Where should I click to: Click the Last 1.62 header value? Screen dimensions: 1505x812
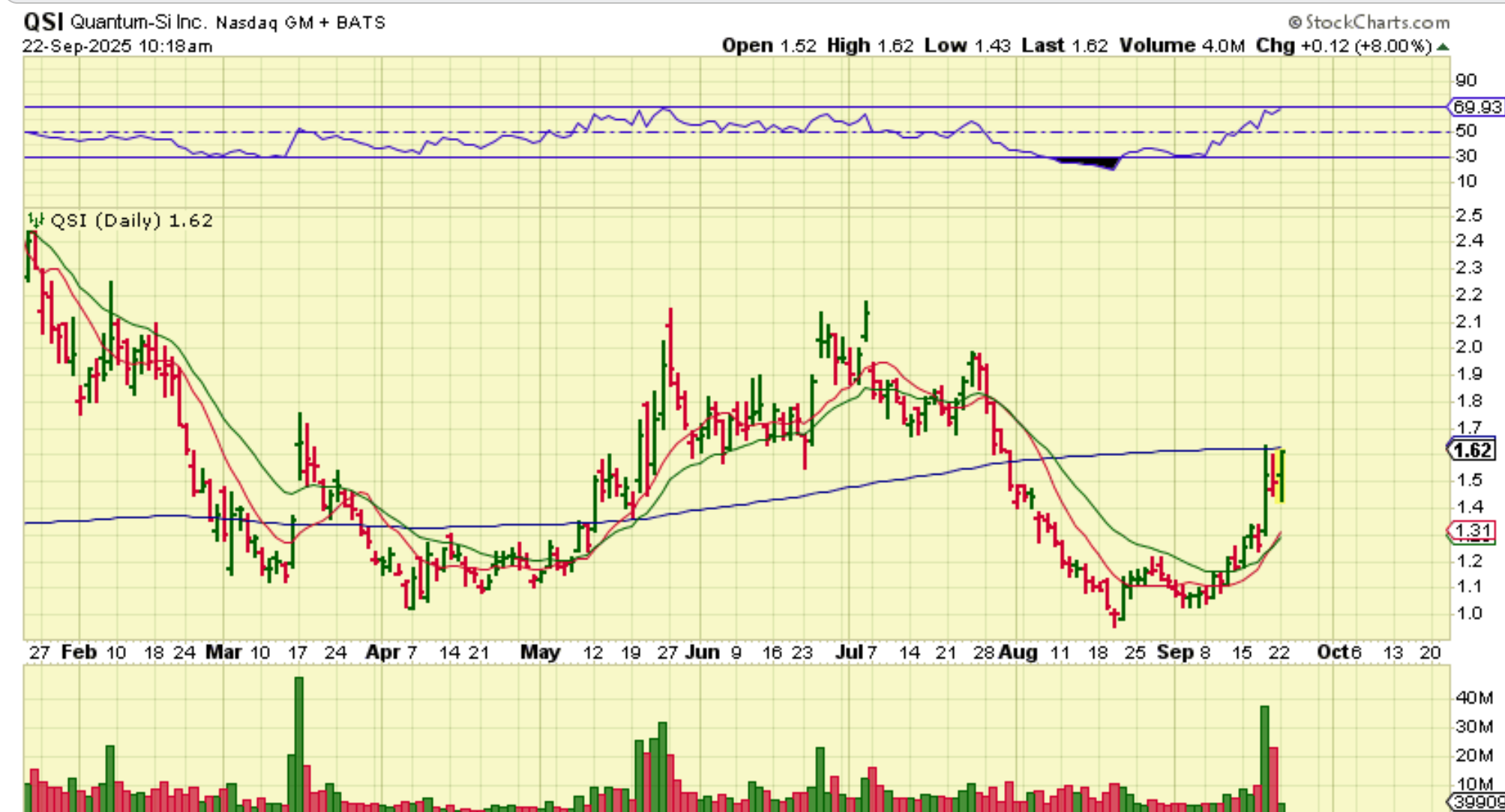tap(1065, 46)
